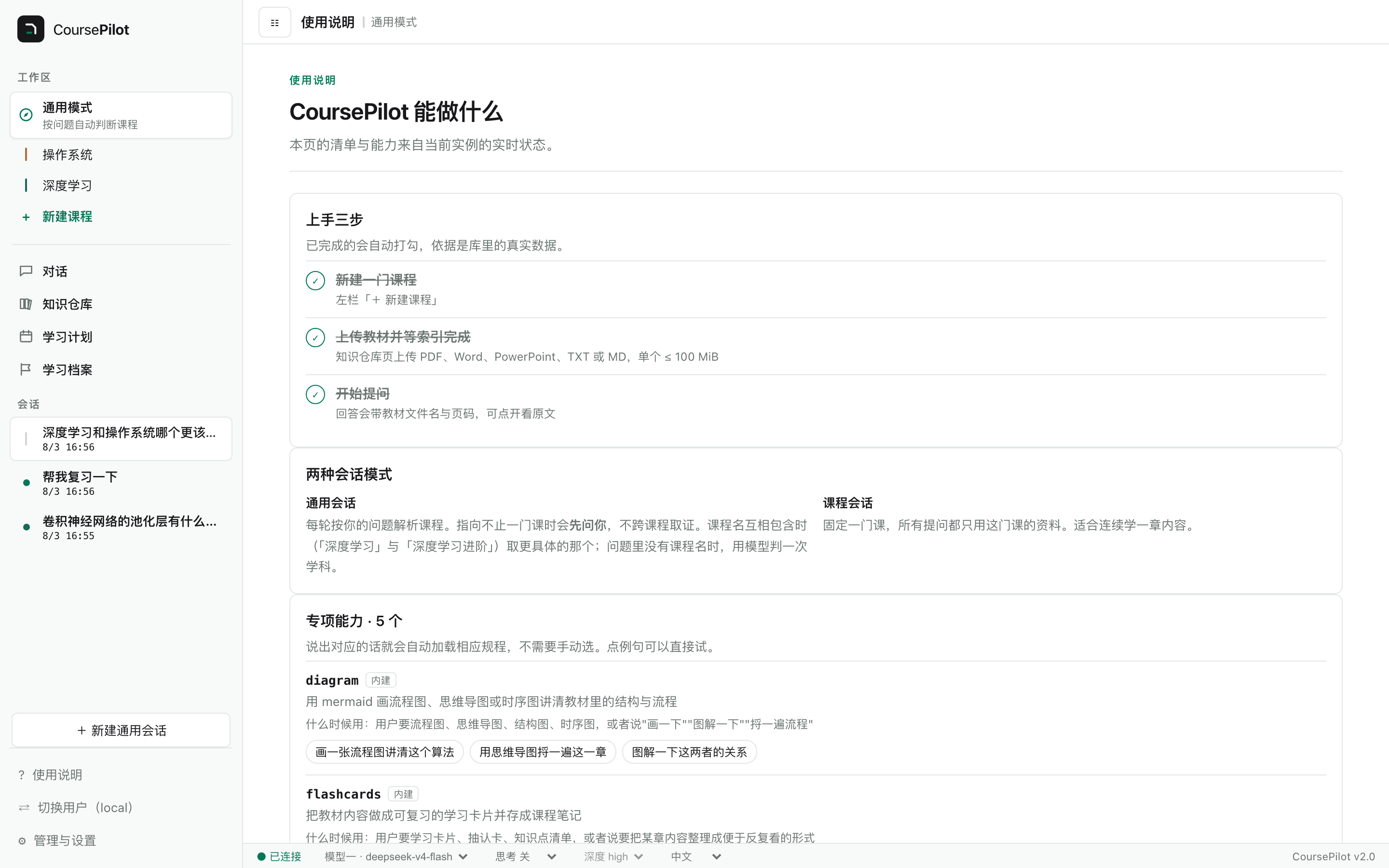Open session 深度学习和操作系统哪个更该...
1389x868 pixels.
tap(121, 439)
